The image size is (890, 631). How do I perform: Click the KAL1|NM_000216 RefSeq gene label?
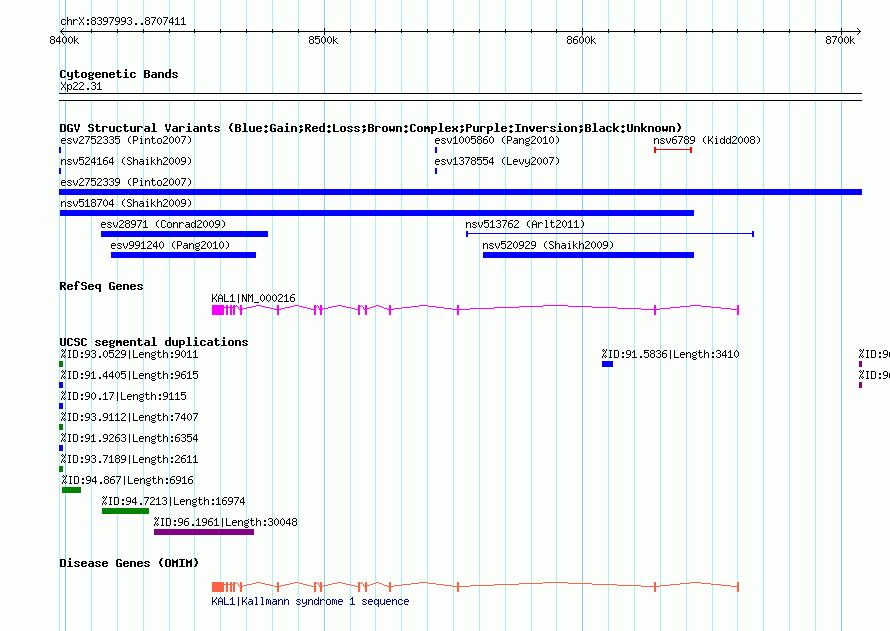253,298
